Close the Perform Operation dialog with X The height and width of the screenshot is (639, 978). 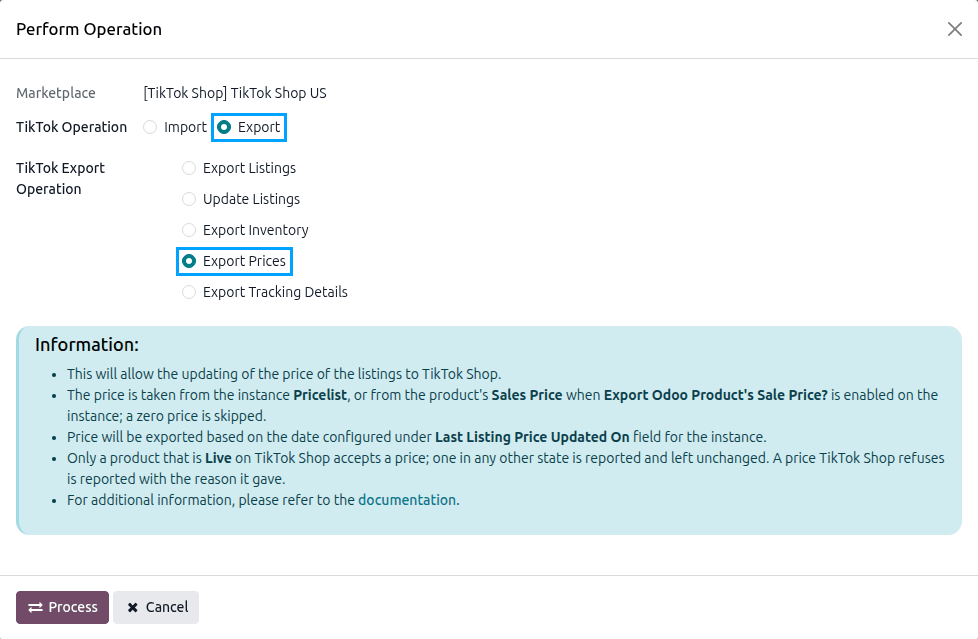(954, 29)
